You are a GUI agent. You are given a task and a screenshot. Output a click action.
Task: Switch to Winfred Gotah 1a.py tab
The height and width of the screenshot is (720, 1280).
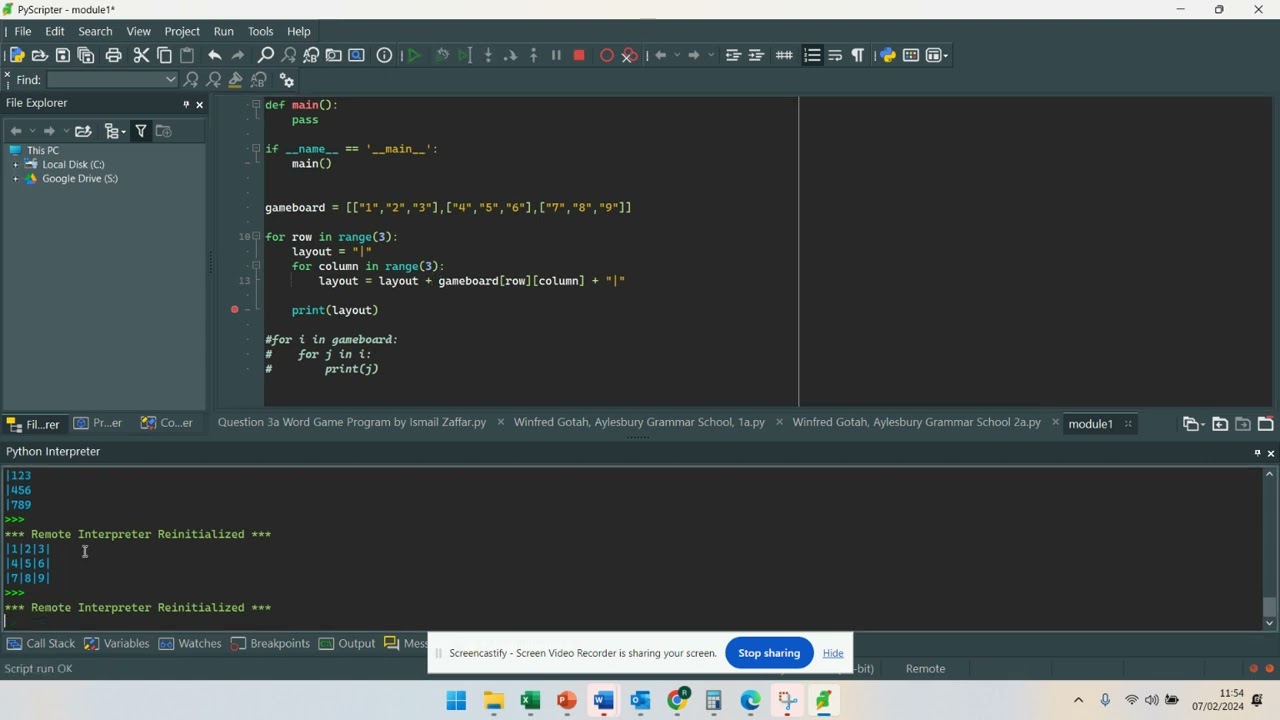point(639,422)
